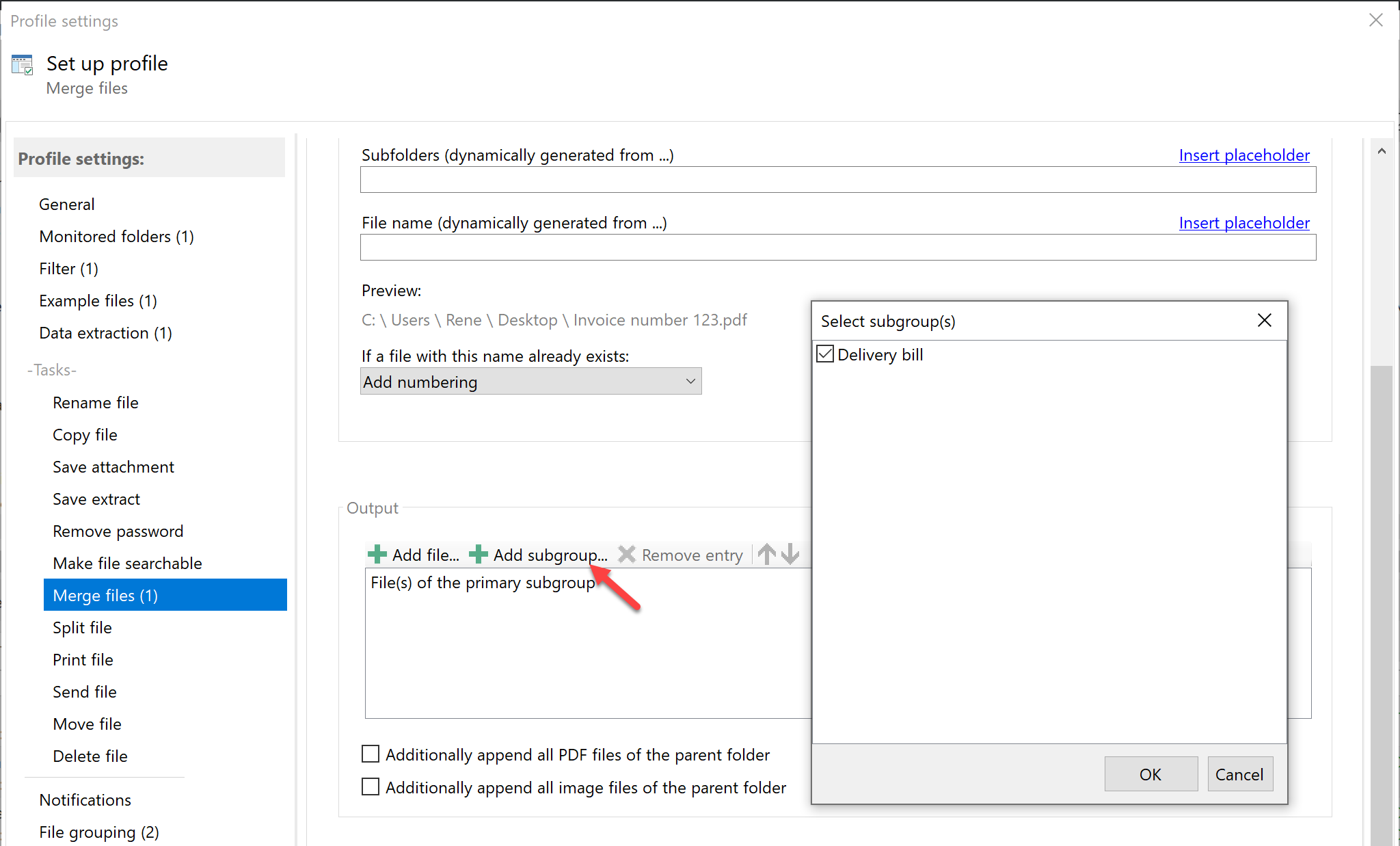The image size is (1400, 846).
Task: Go to Monitored folders (1) section
Action: coord(116,237)
